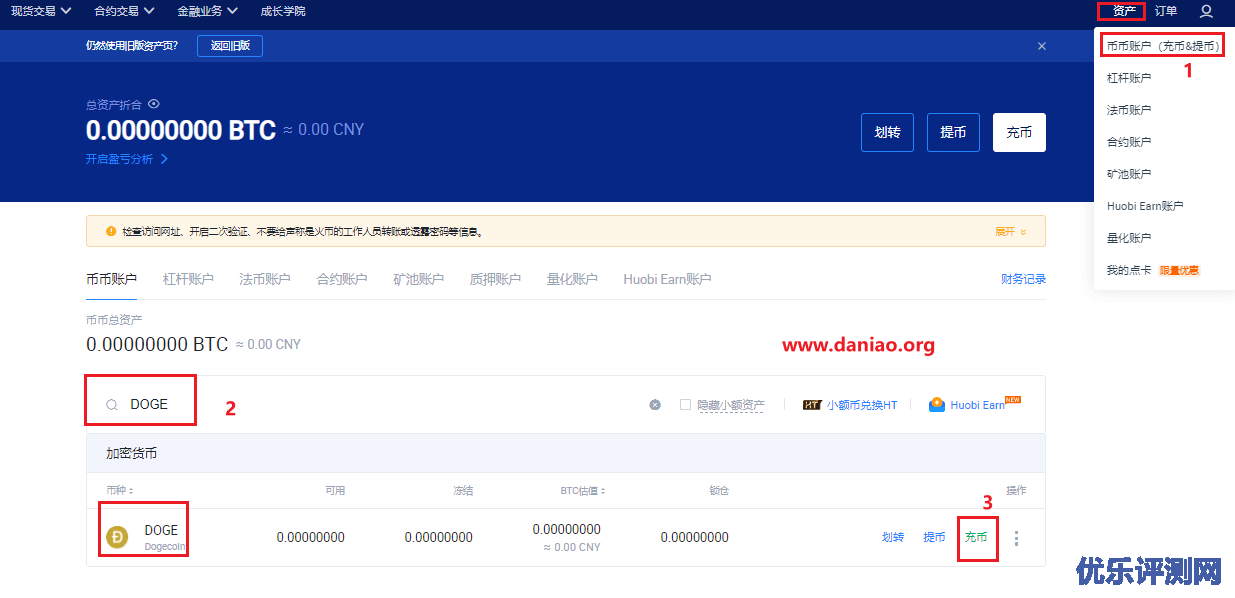
Task: Open 开启盈亏分析 link
Action: coord(126,159)
